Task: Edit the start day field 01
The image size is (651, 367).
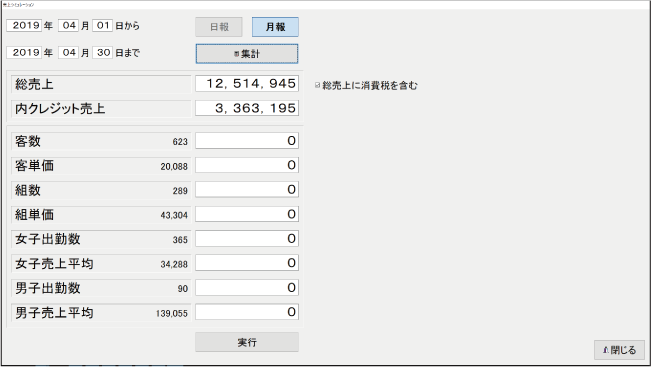Action: 103,26
